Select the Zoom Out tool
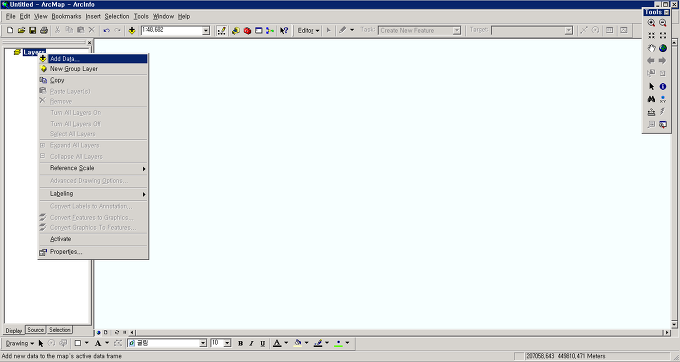Viewport: 680px width, 362px height. [663, 23]
